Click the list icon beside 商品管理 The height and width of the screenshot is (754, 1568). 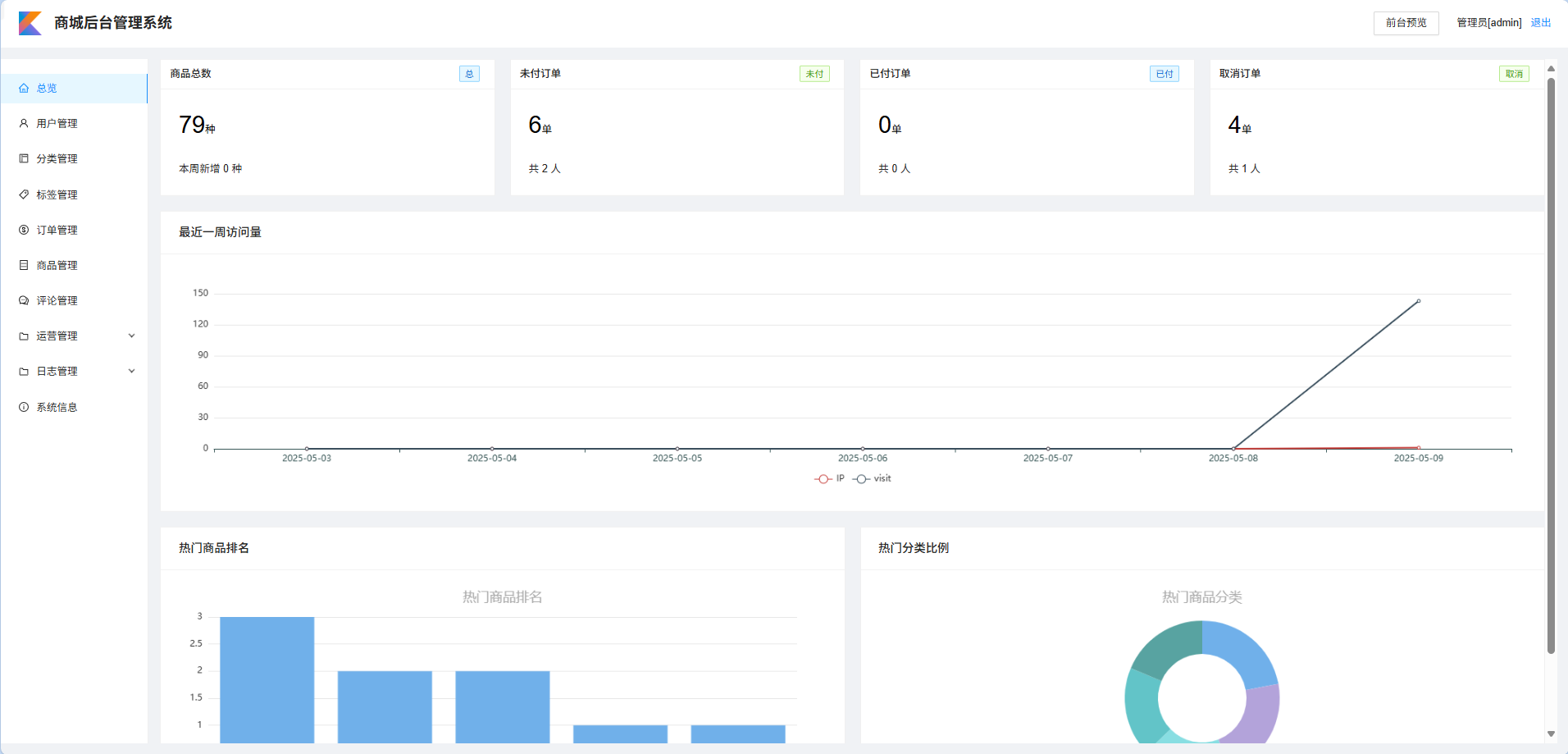24,265
